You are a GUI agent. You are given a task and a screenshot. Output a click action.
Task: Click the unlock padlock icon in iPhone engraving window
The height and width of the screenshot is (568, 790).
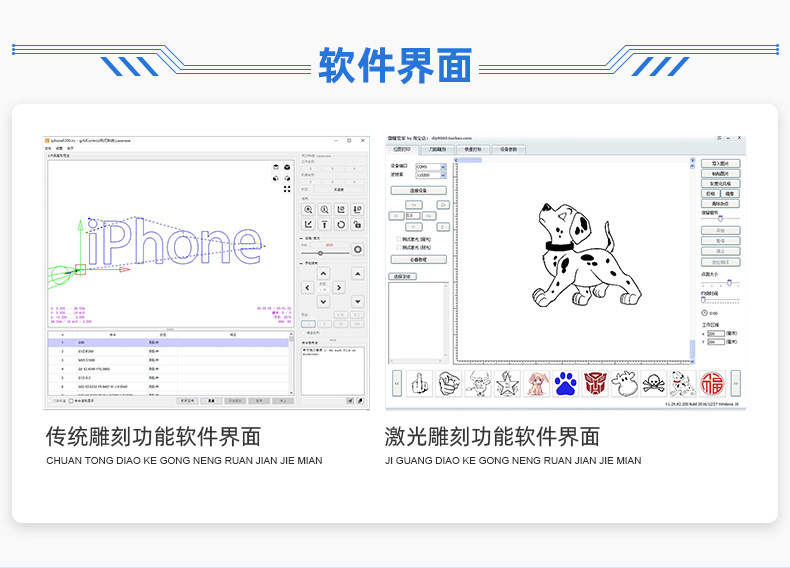[x=357, y=225]
